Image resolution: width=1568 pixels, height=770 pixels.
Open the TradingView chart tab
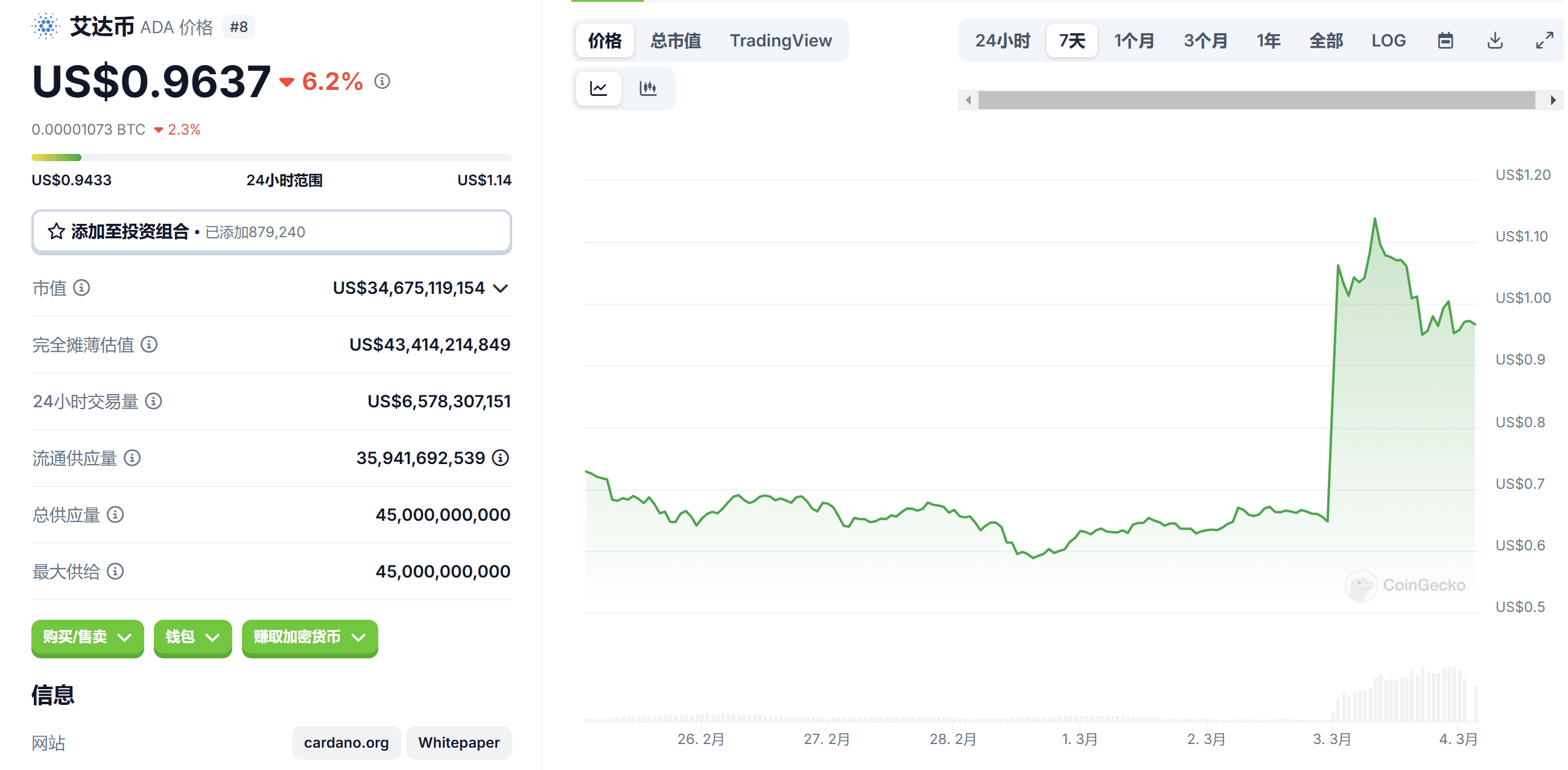coord(781,40)
